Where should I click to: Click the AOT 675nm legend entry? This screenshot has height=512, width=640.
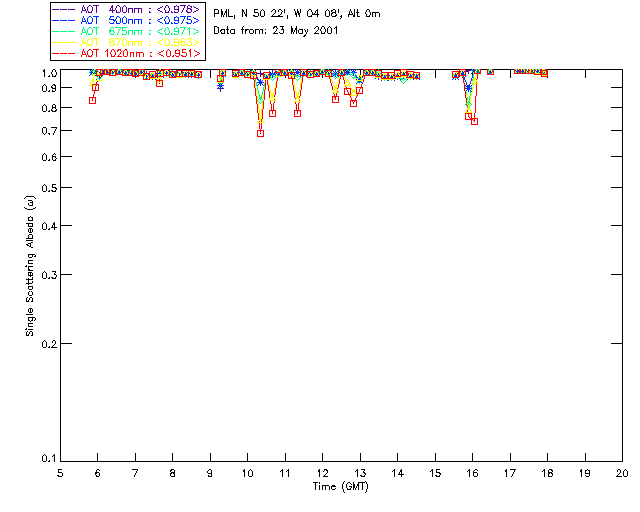click(x=127, y=31)
